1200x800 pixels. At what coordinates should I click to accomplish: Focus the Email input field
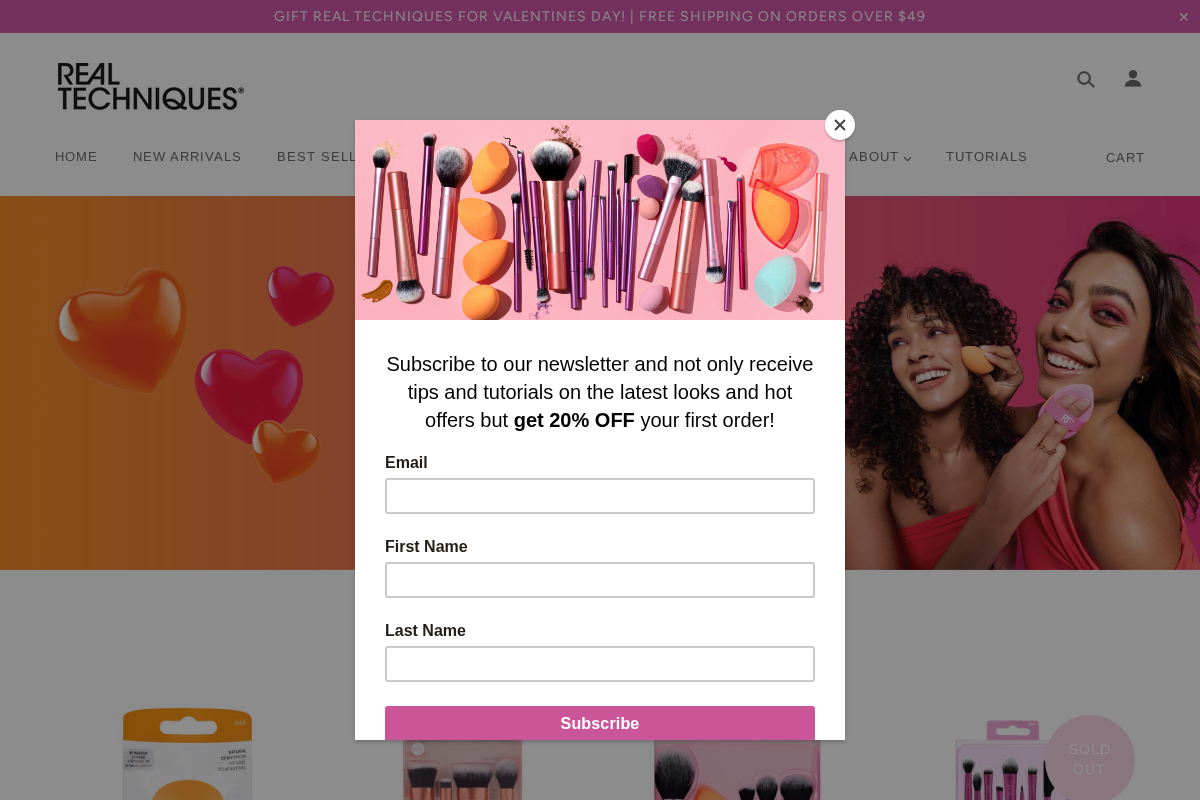pyautogui.click(x=600, y=496)
